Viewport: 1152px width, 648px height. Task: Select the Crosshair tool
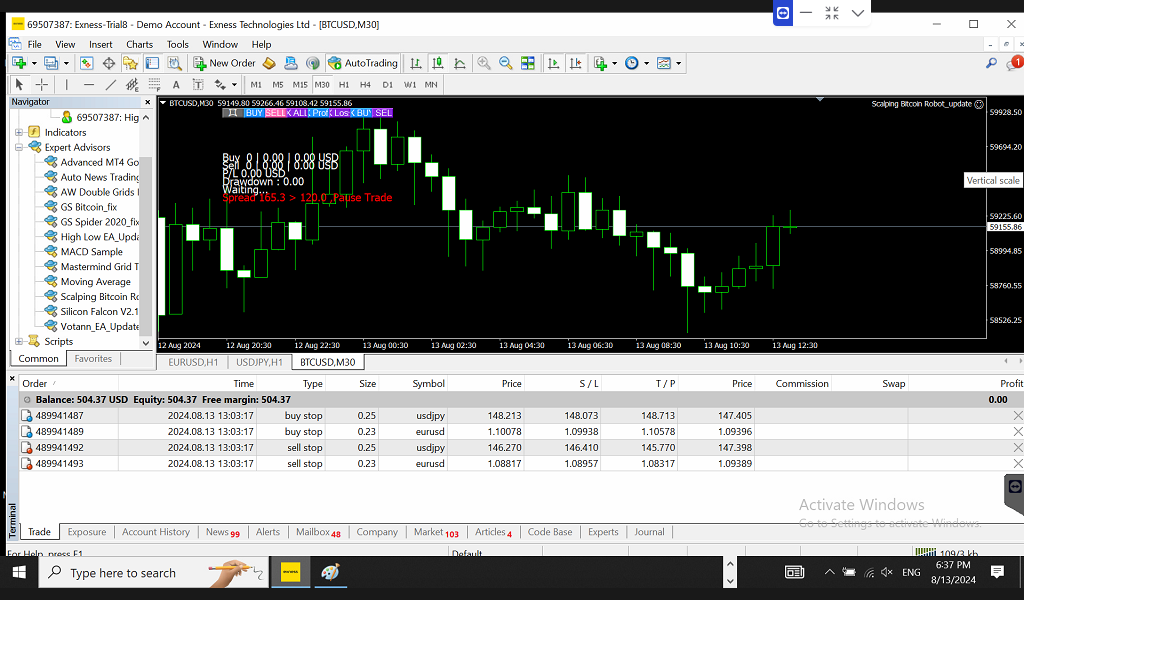42,85
